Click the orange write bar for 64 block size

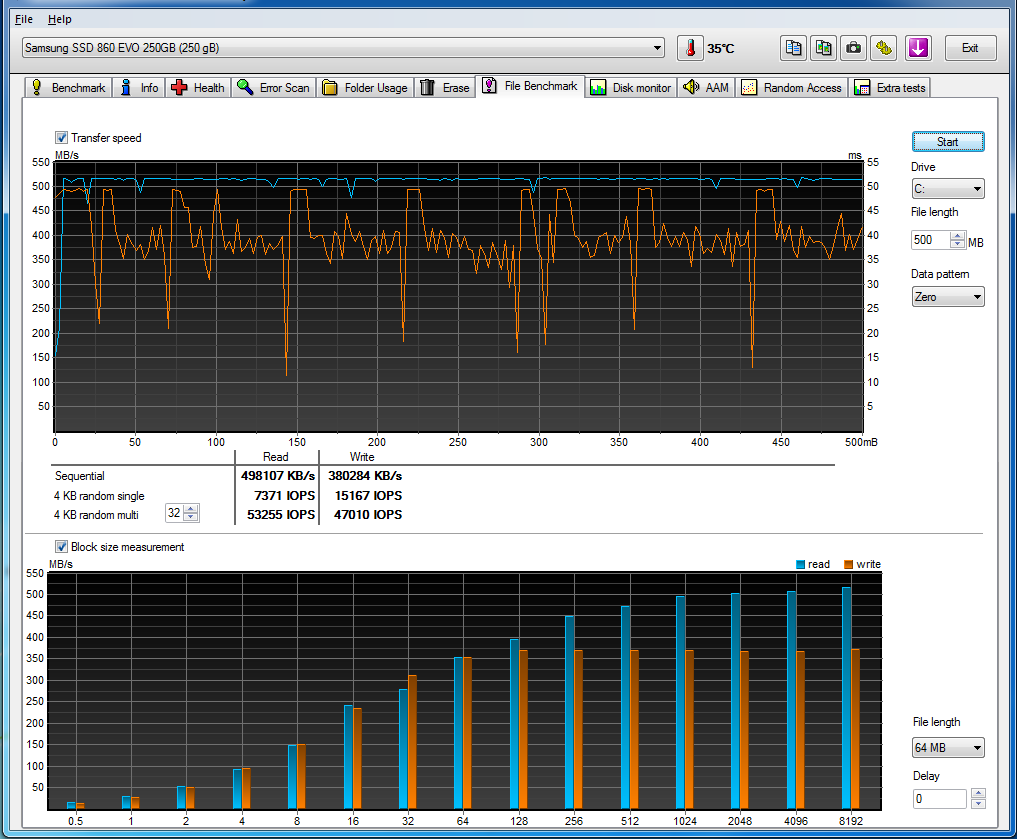pyautogui.click(x=468, y=733)
